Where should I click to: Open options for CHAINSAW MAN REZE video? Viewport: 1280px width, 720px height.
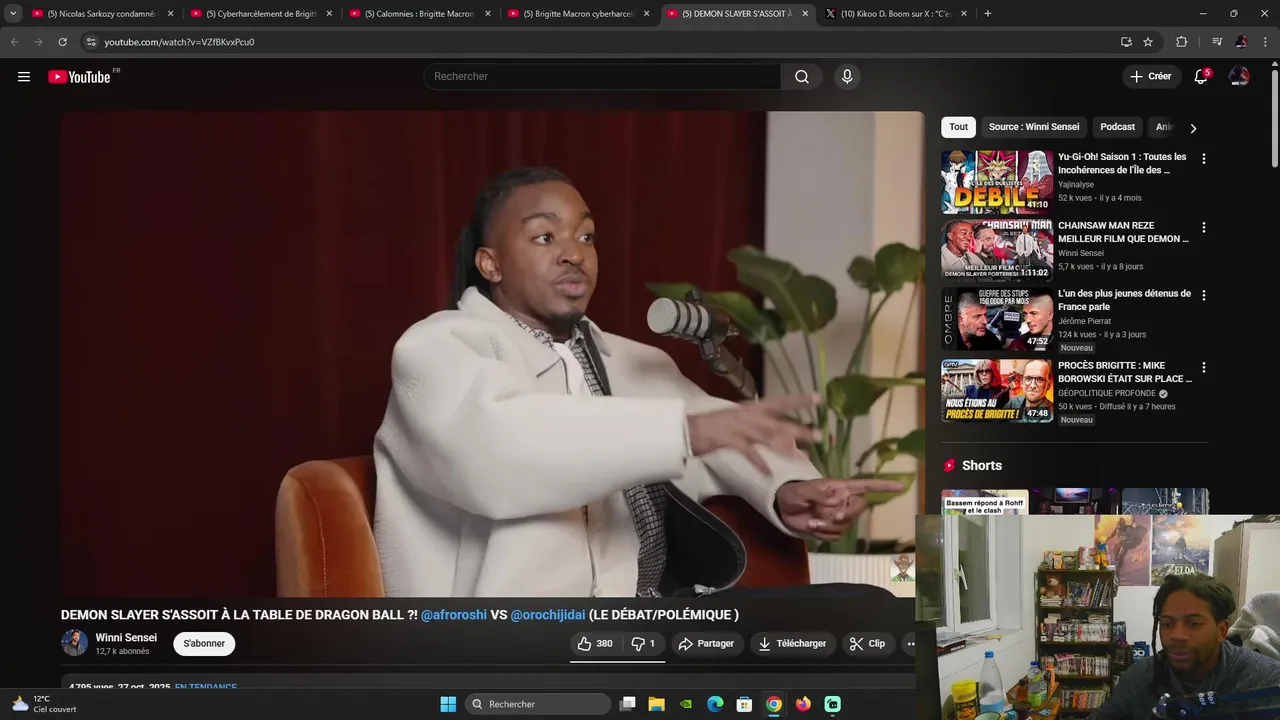pos(1204,227)
